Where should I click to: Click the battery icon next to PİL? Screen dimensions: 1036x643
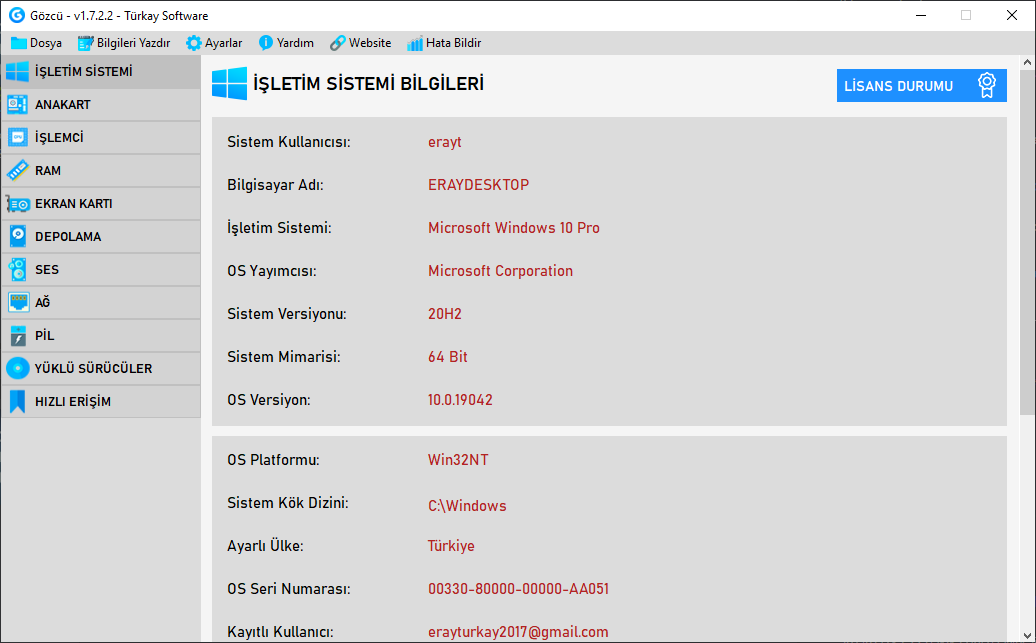(x=18, y=336)
